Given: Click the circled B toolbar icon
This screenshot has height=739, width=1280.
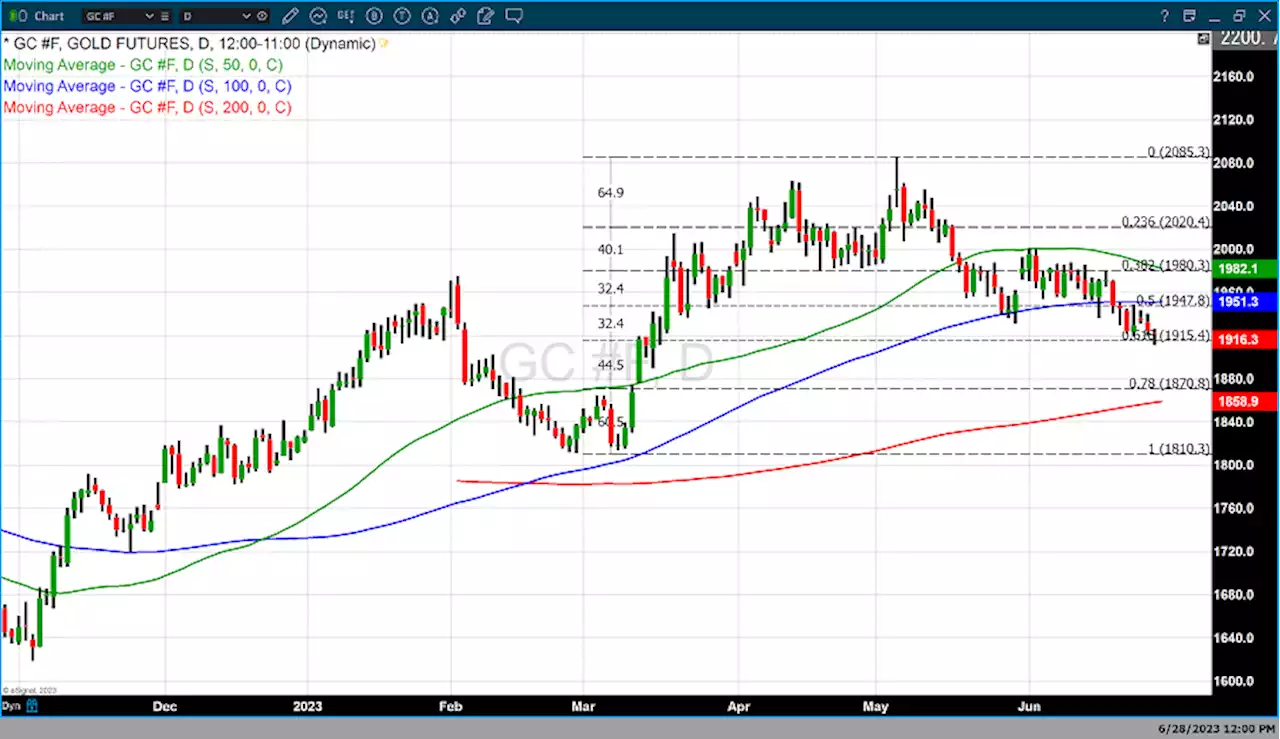Looking at the screenshot, I should (374, 16).
